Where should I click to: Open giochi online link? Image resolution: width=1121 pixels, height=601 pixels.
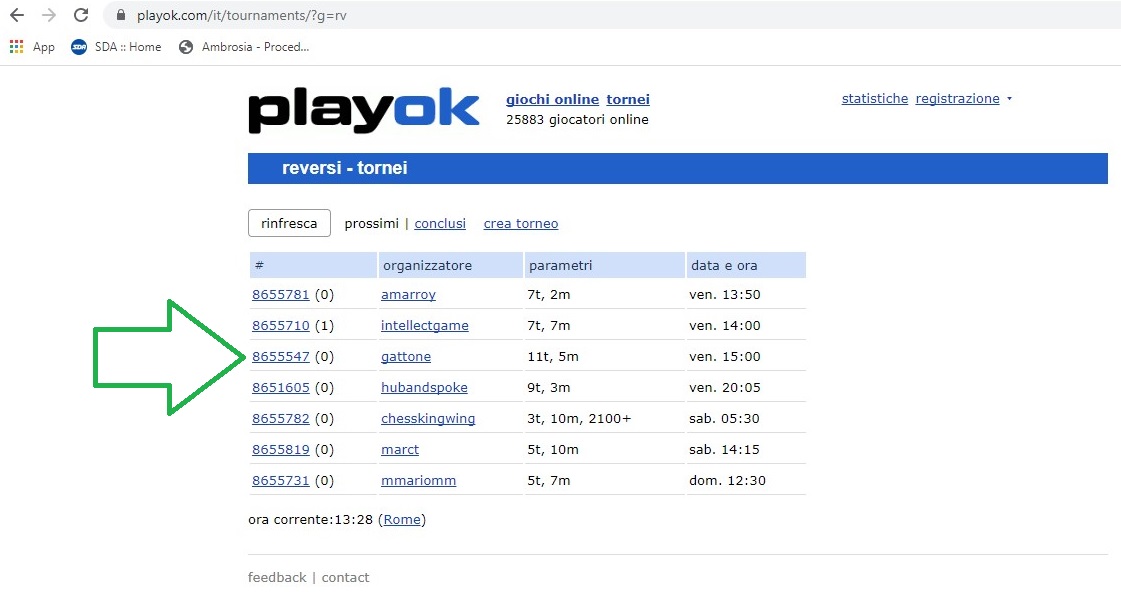click(x=552, y=99)
